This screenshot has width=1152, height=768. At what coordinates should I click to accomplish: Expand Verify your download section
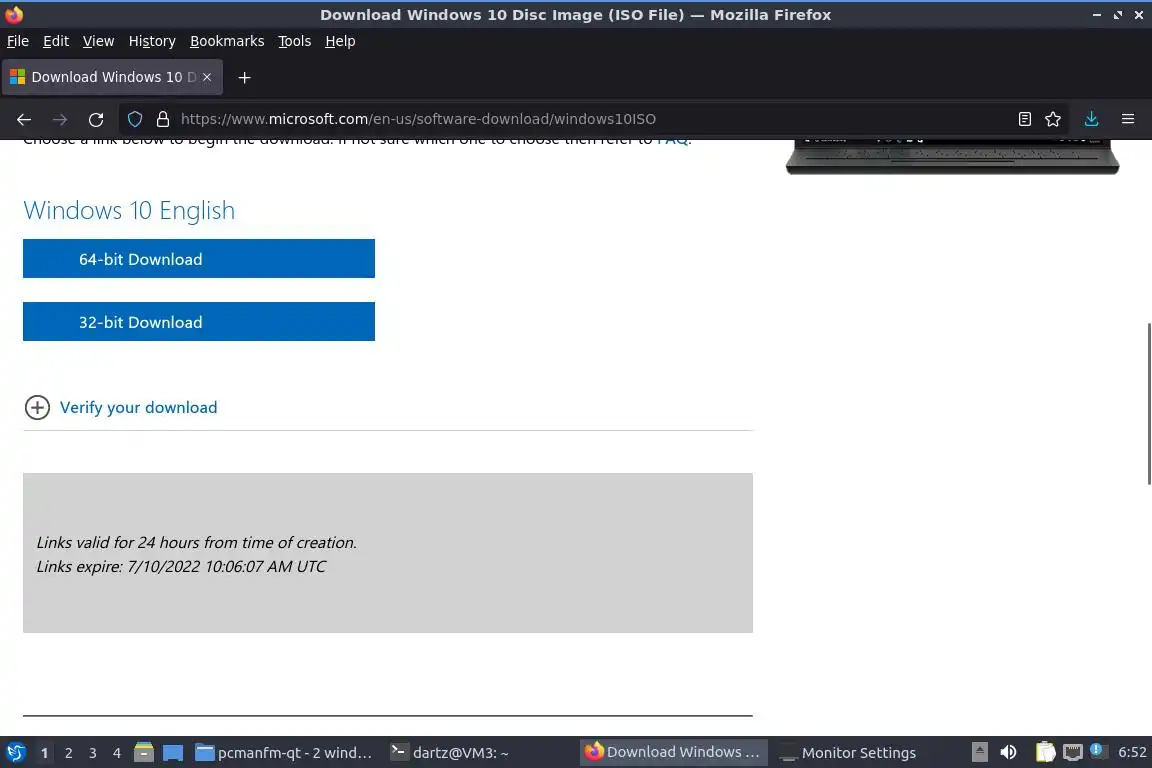(37, 407)
